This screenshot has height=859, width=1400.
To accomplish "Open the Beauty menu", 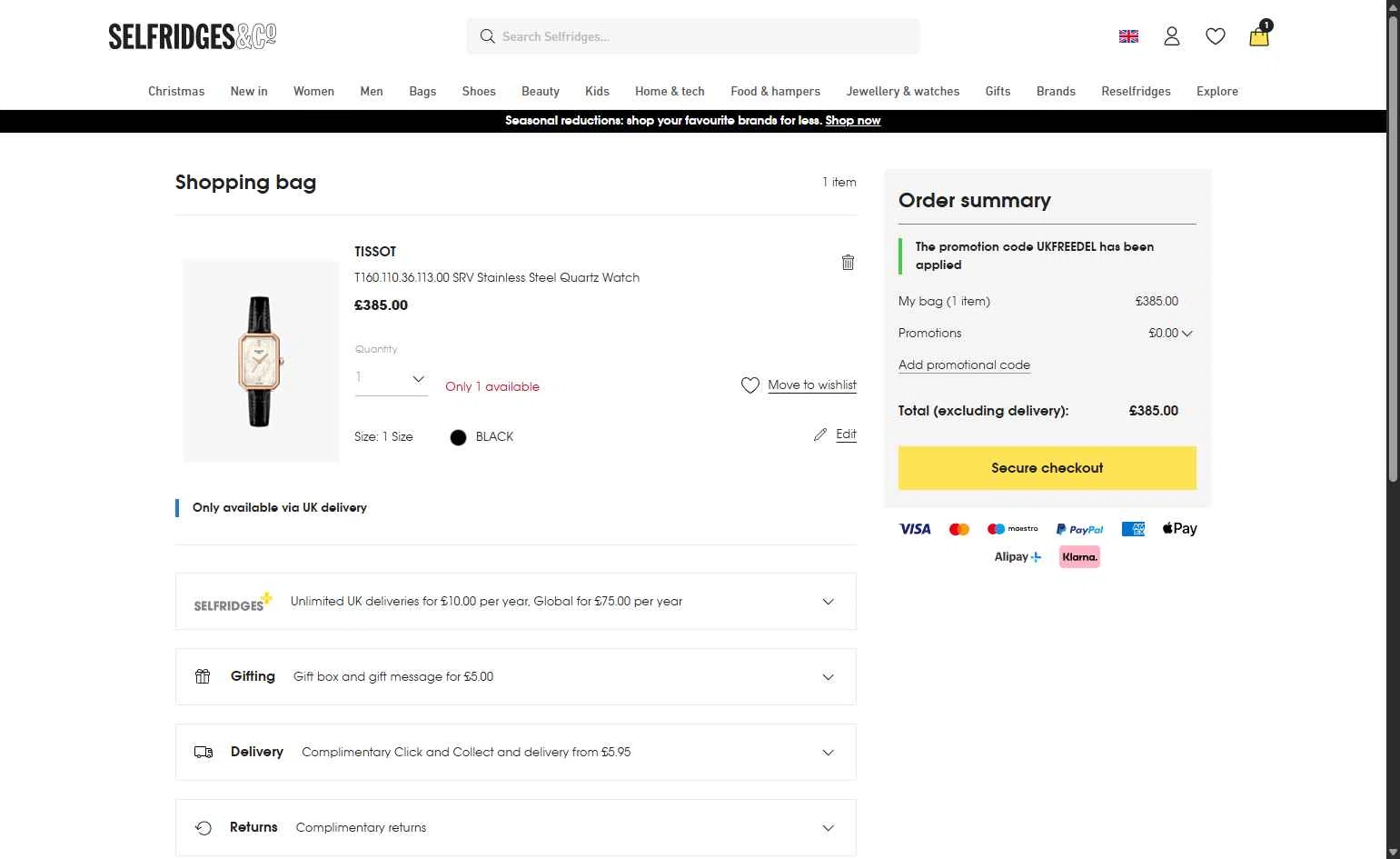I will [541, 91].
